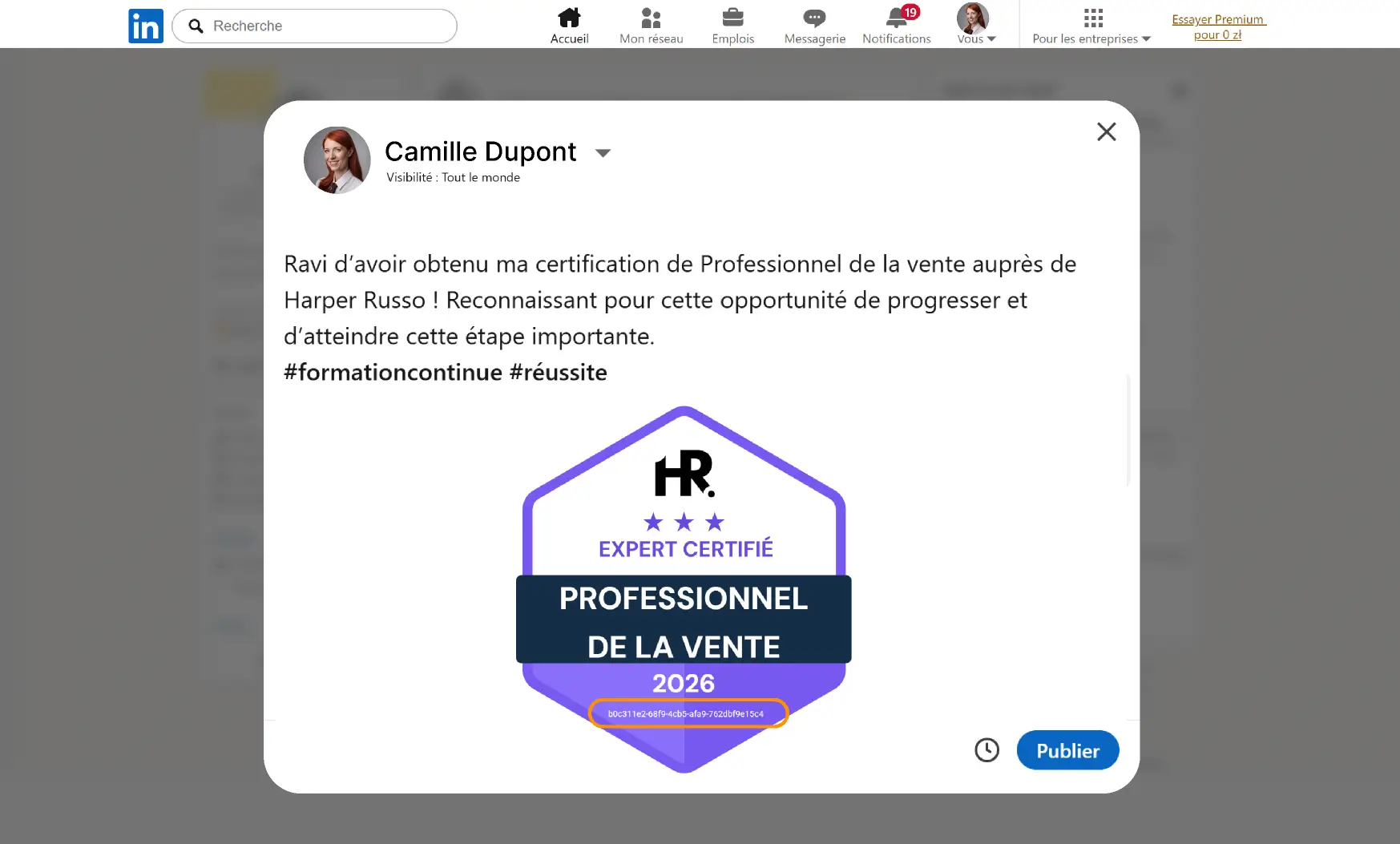The image size is (1400, 844).
Task: Open the Essayer Premium pour 0 zł link
Action: point(1218,26)
